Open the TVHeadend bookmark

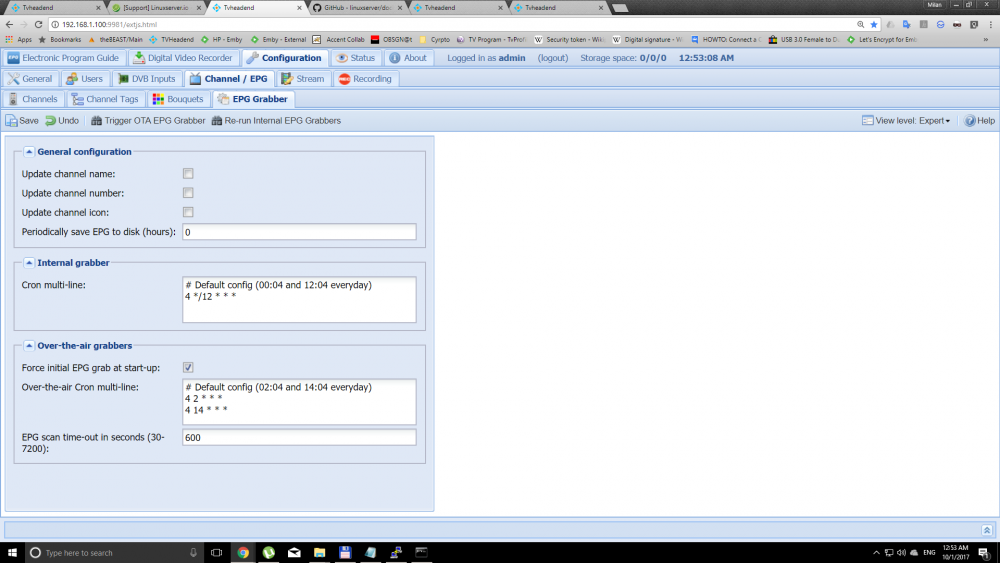(x=172, y=40)
